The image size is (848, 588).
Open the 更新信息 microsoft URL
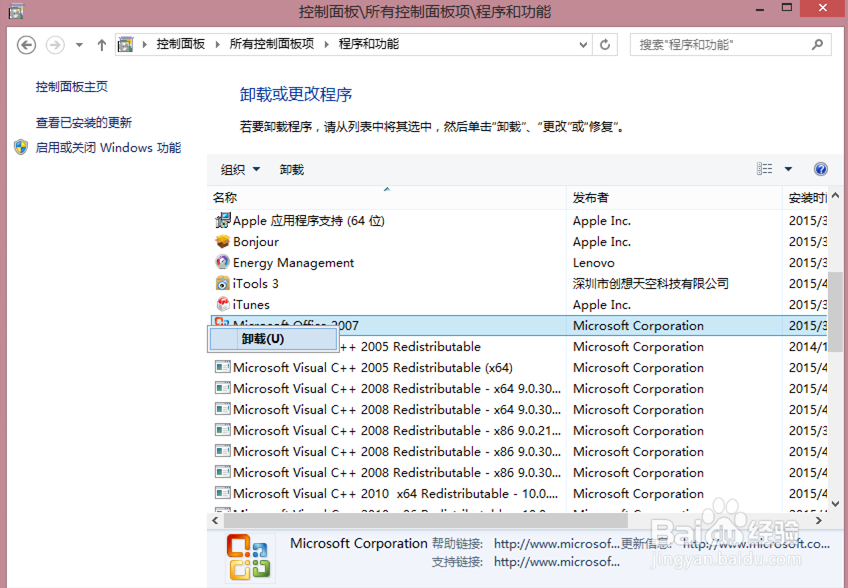756,544
